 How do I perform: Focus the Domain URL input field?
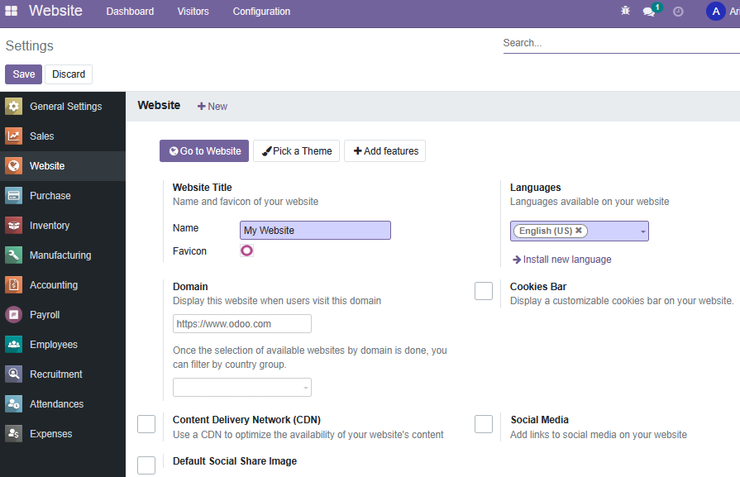pos(242,324)
